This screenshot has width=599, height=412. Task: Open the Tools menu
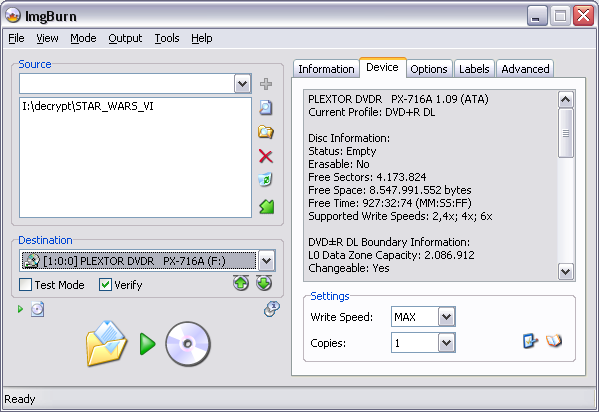pyautogui.click(x=167, y=38)
